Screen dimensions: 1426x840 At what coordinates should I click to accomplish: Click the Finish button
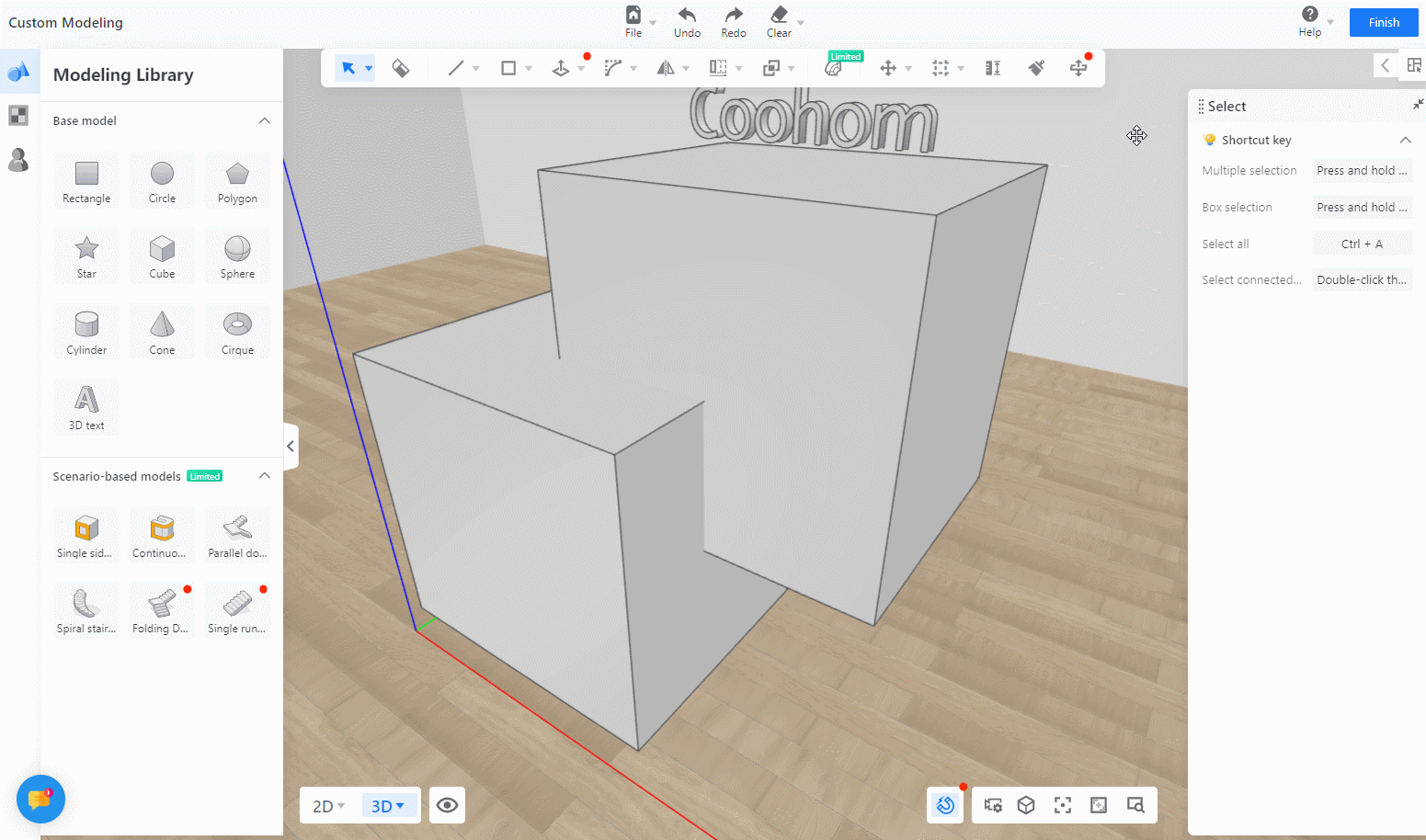pos(1384,22)
